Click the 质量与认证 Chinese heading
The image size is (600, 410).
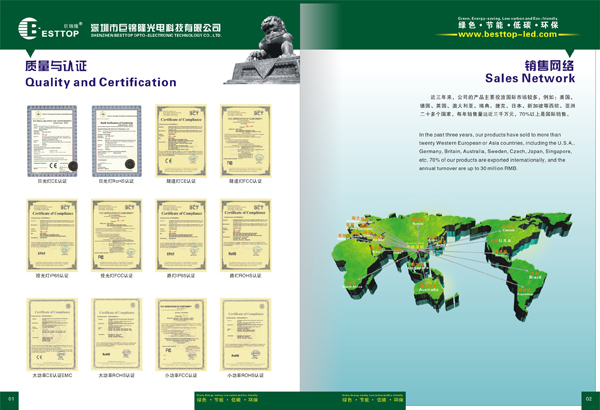(56, 66)
